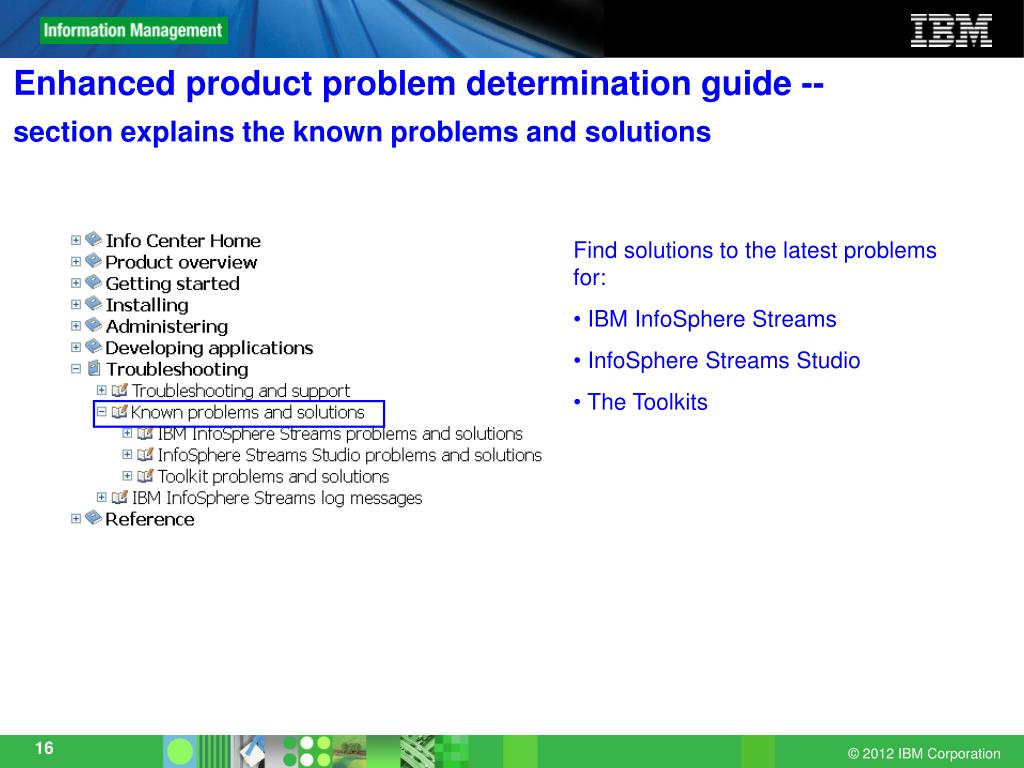Screen dimensions: 1024x768
Task: Expand IBM InfoSphere Streams problems node
Action: click(127, 433)
